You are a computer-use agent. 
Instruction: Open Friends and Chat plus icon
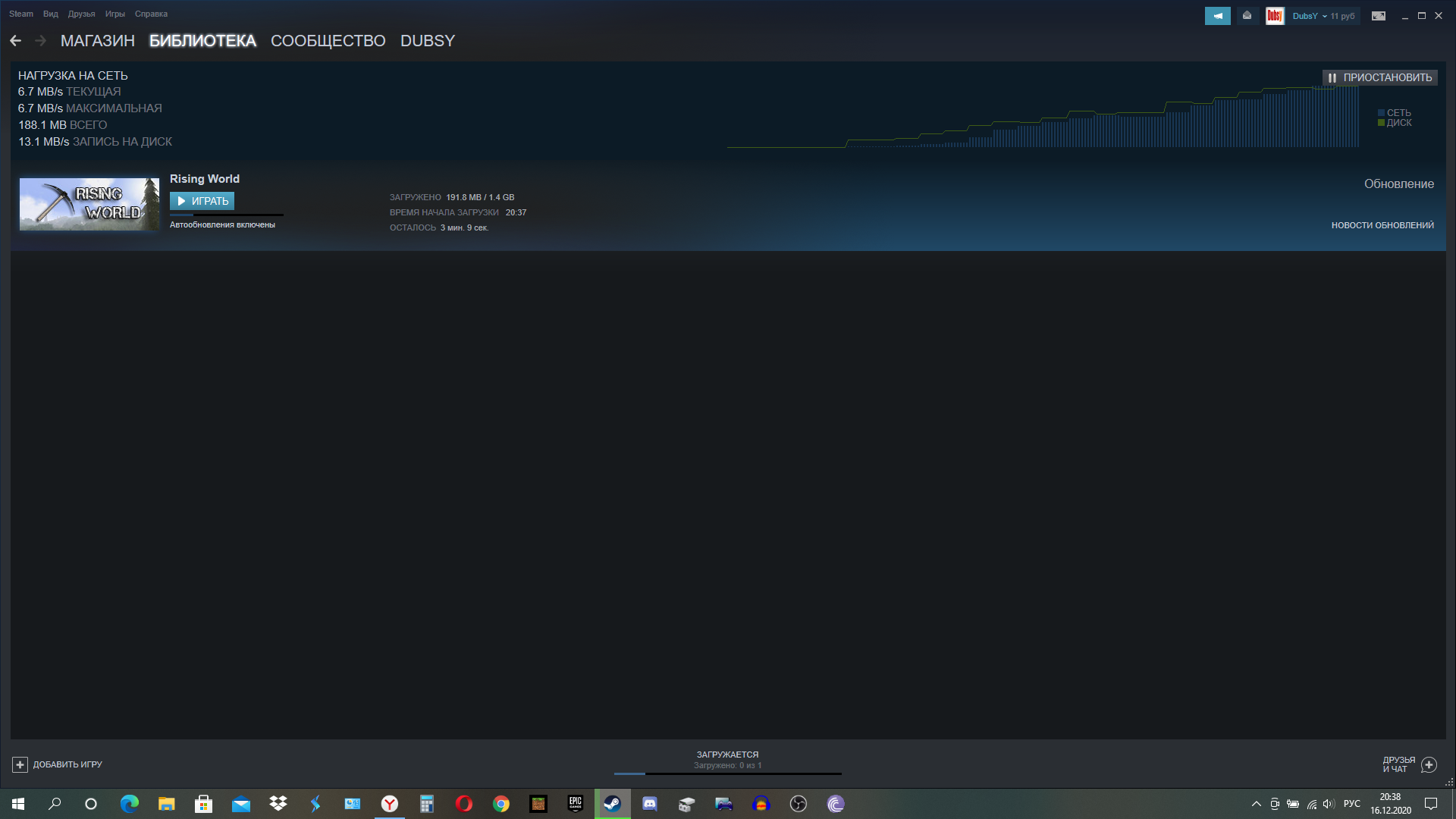click(x=1429, y=764)
